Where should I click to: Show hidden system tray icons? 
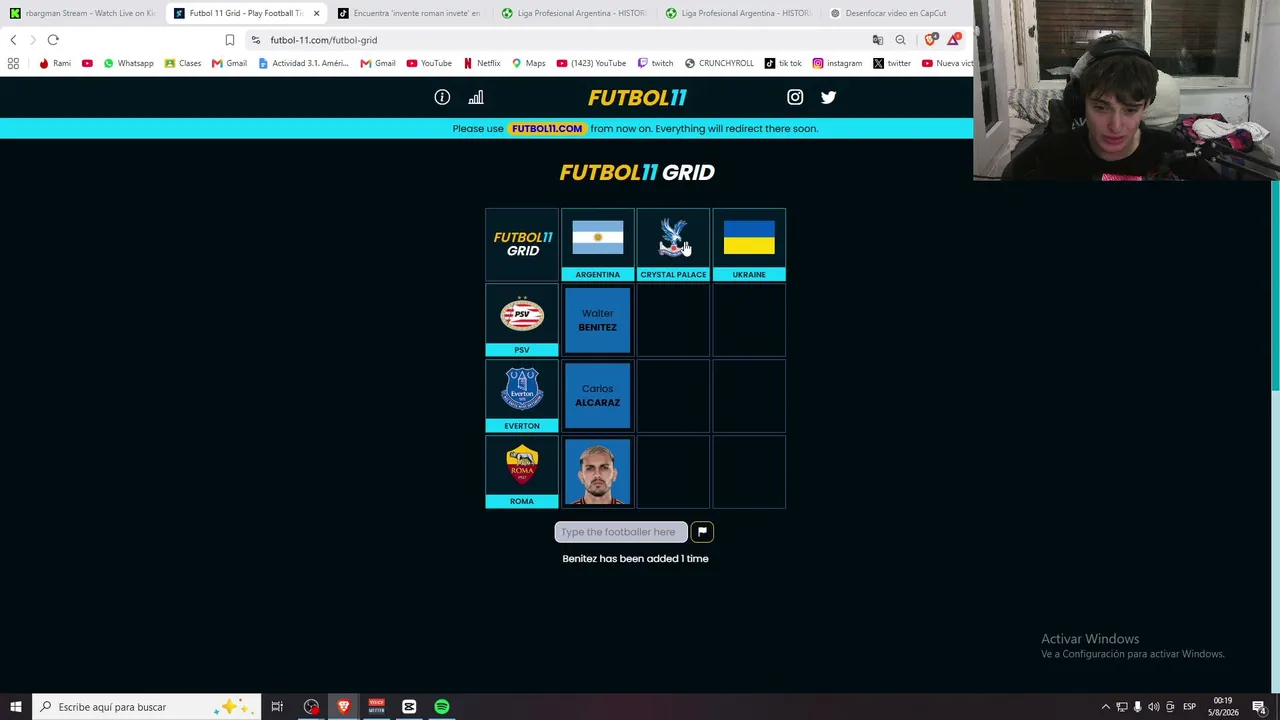click(1105, 707)
